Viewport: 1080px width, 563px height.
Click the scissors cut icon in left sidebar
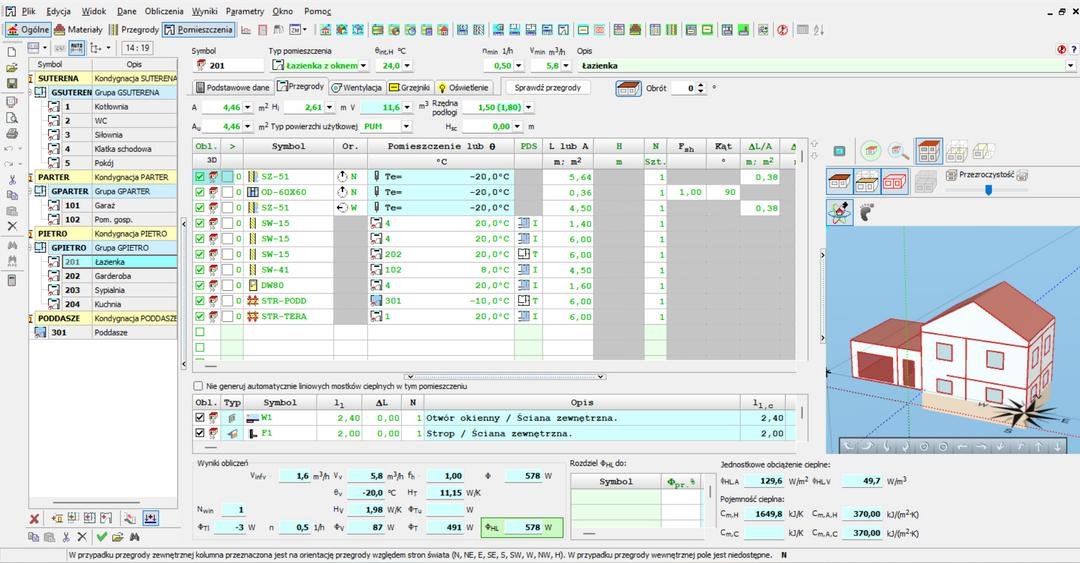pyautogui.click(x=12, y=179)
